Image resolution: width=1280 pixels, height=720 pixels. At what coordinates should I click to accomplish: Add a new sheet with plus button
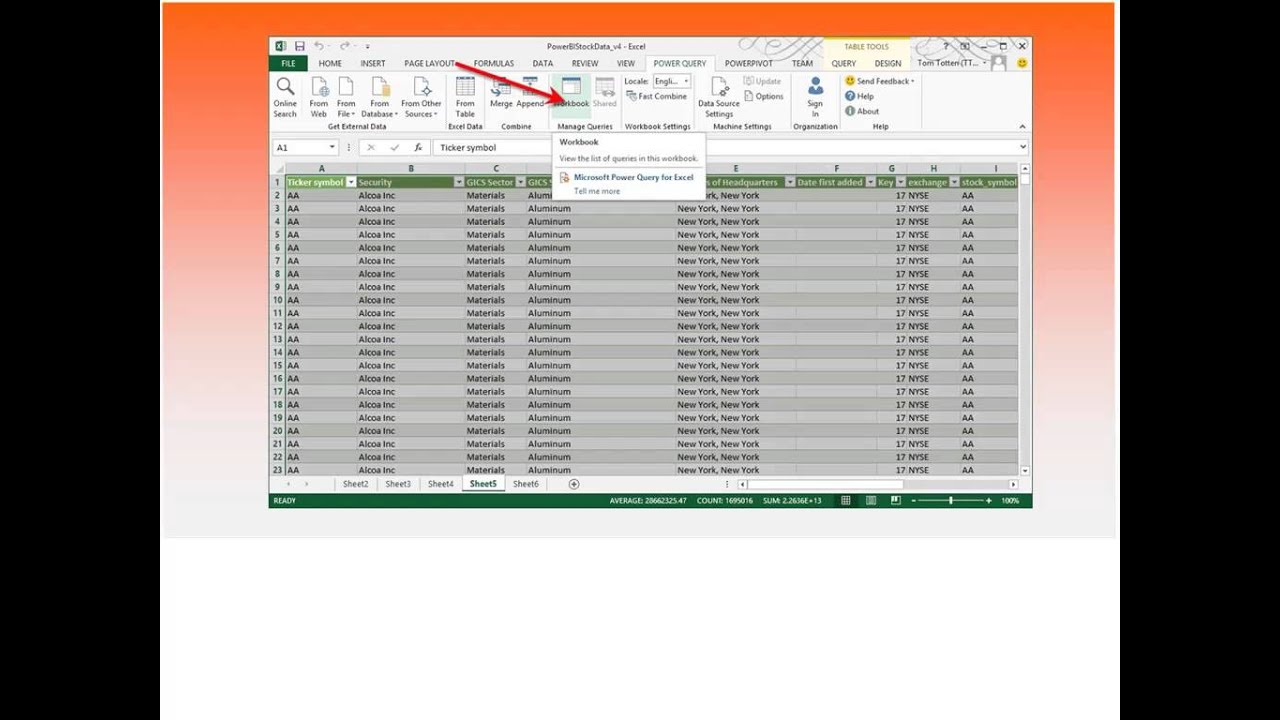pos(574,484)
